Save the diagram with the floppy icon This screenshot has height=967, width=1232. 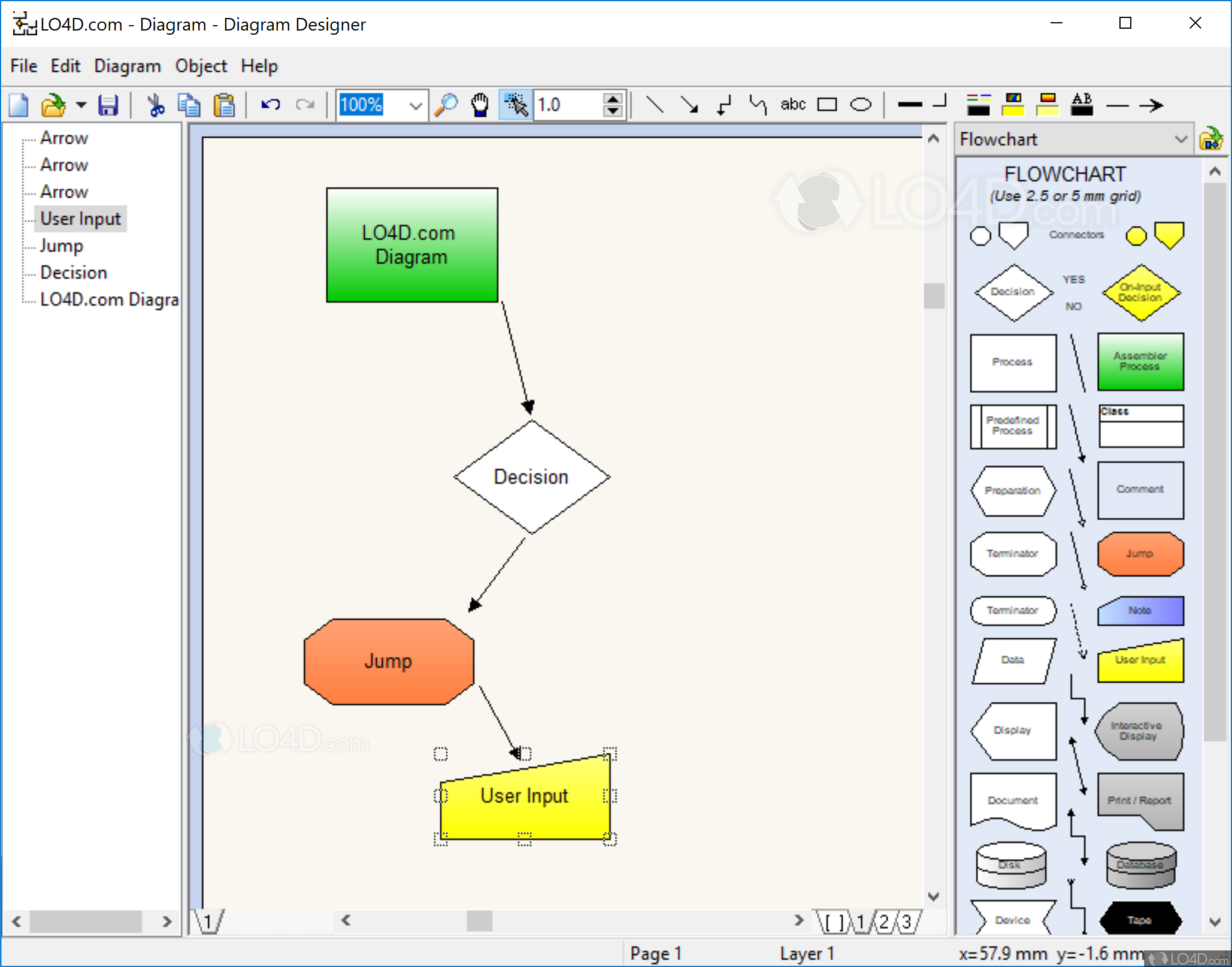pos(108,105)
